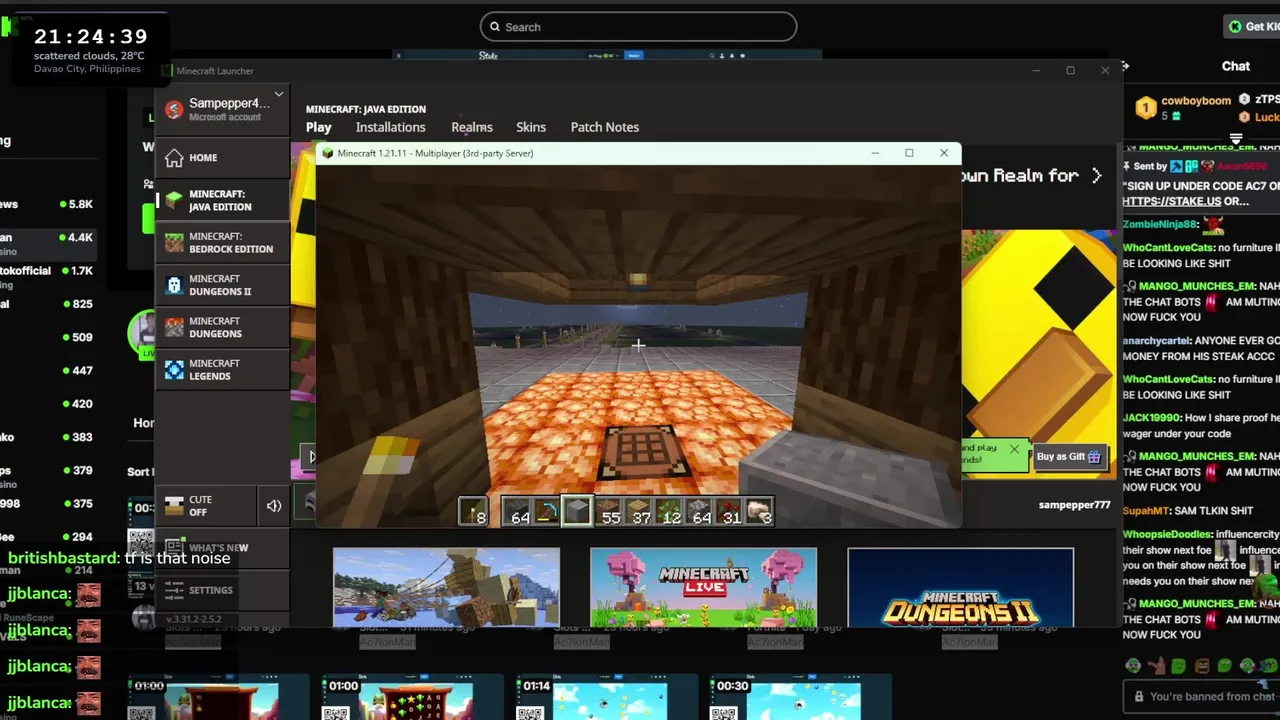
Task: Open the boat rope-bridge news thumbnail
Action: coord(446,587)
